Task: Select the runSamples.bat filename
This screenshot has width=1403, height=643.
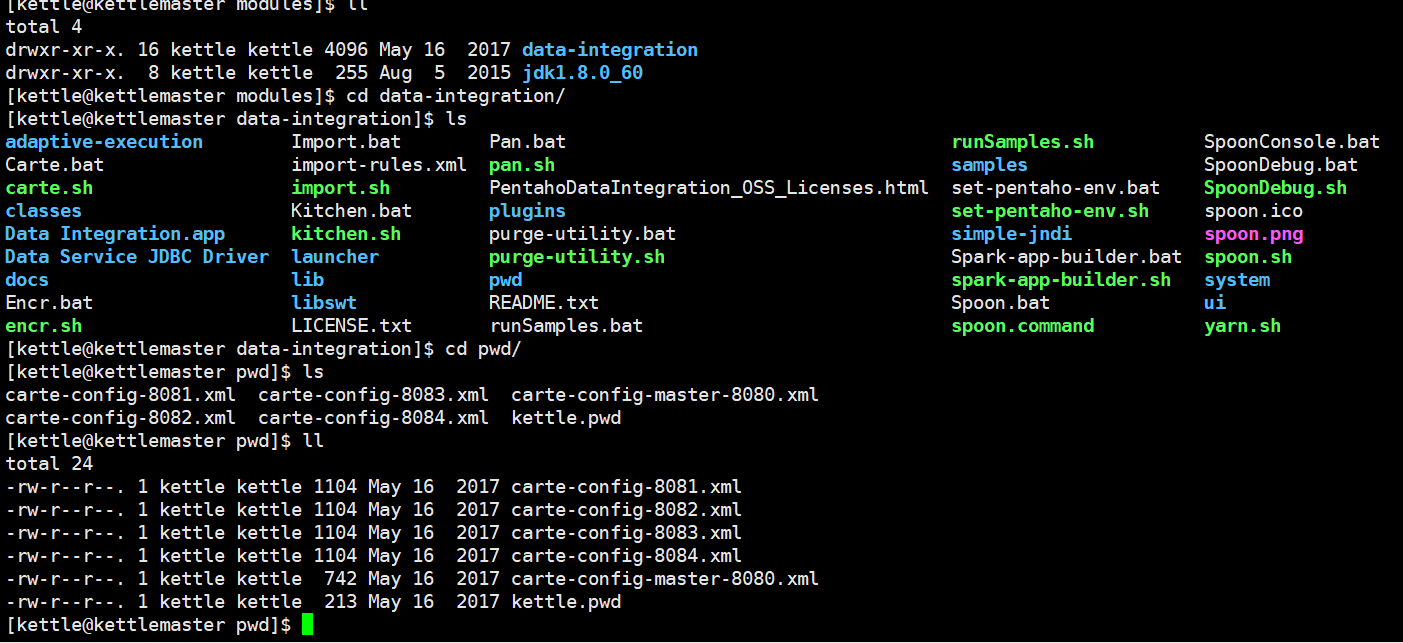Action: [566, 326]
